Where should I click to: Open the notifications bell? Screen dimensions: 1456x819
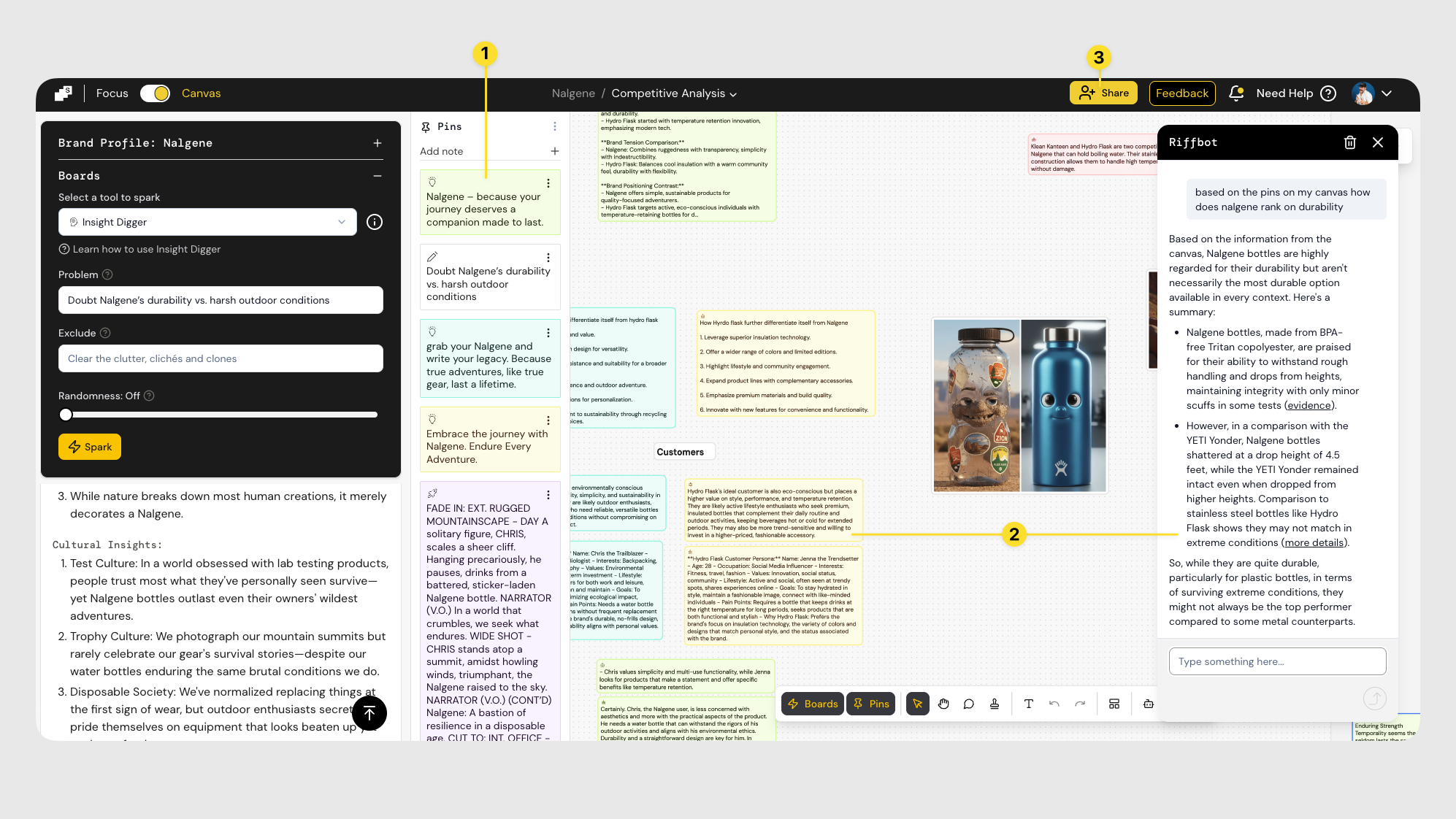point(1235,93)
